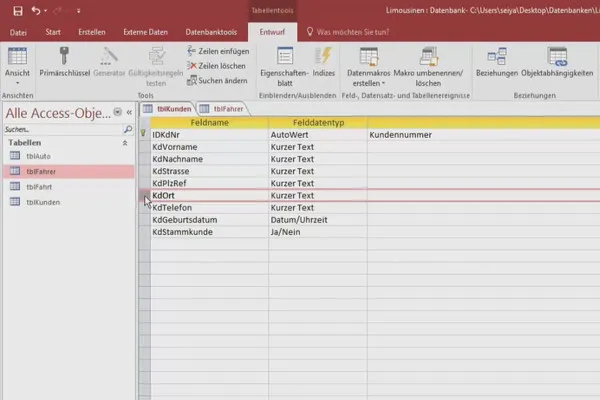Click the Kurzer Text type of KdTelefon
Viewport: 600px width, 400px height.
click(x=318, y=208)
